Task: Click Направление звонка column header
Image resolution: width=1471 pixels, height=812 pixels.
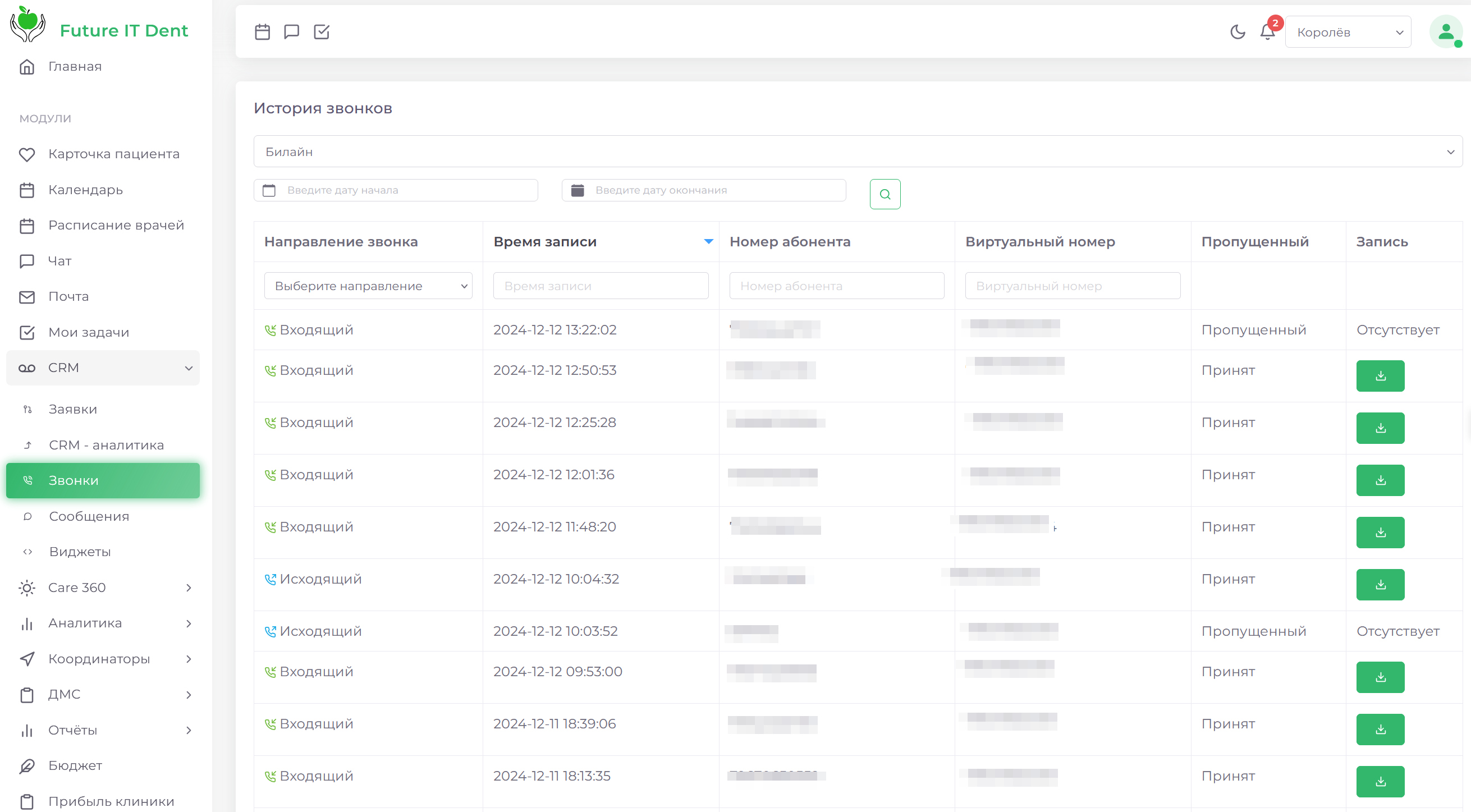Action: tap(341, 241)
